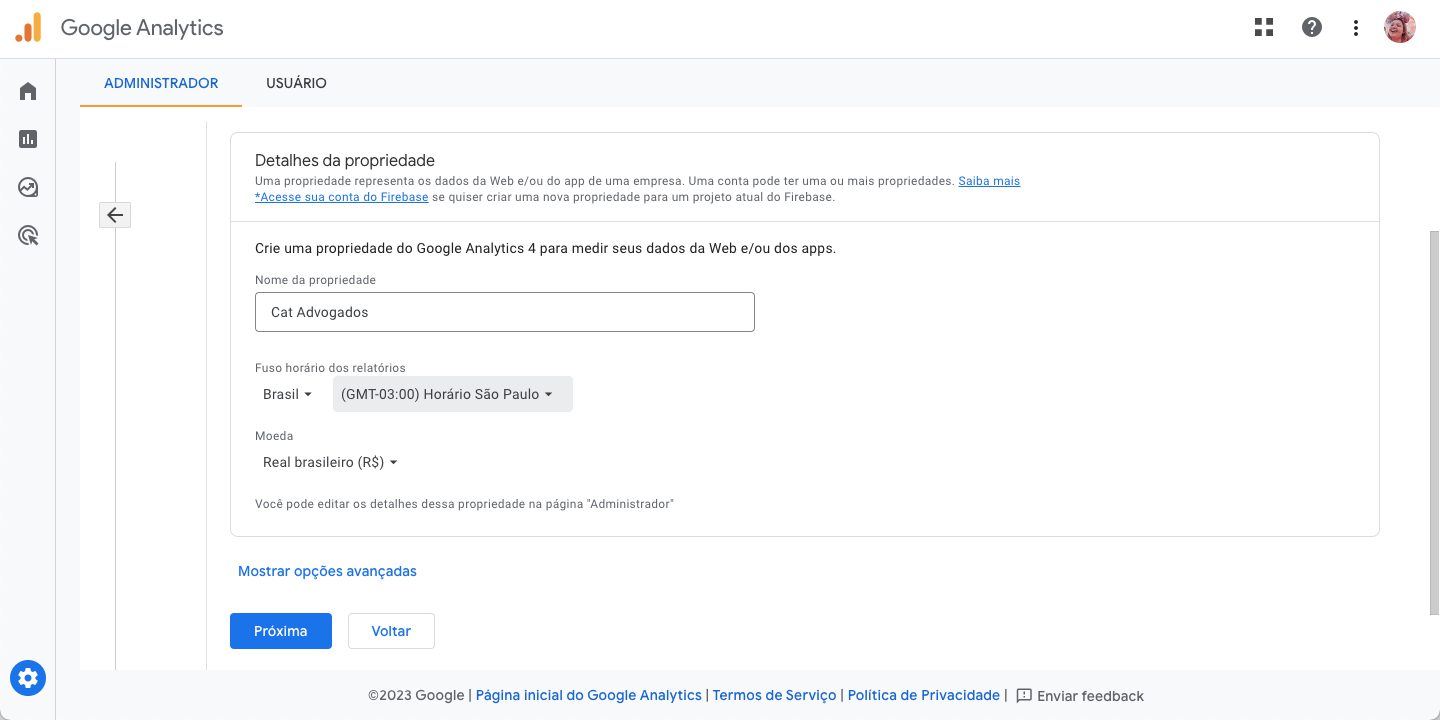Click the back arrow button

point(115,215)
